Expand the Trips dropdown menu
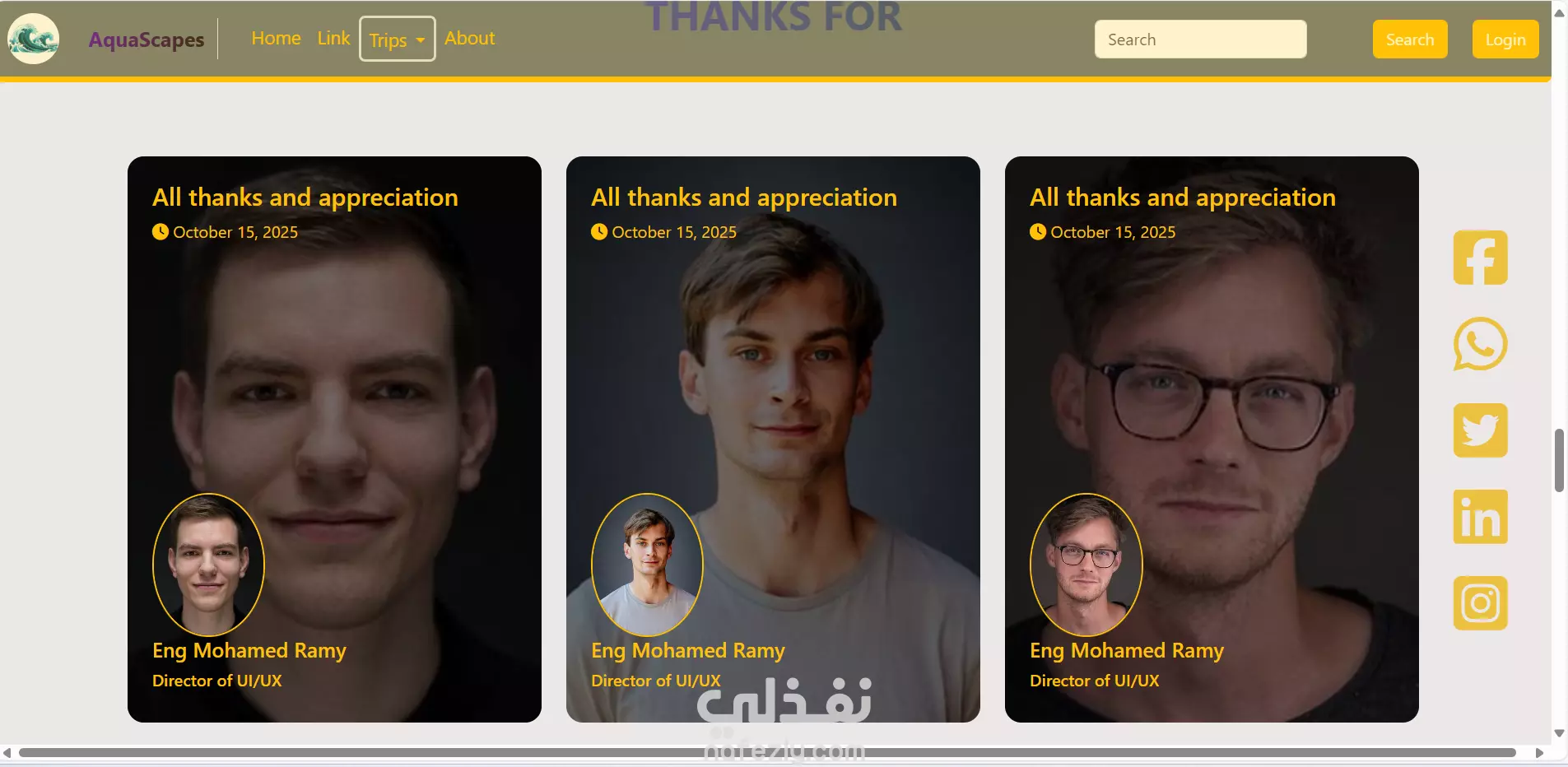1568x767 pixels. 397,39
